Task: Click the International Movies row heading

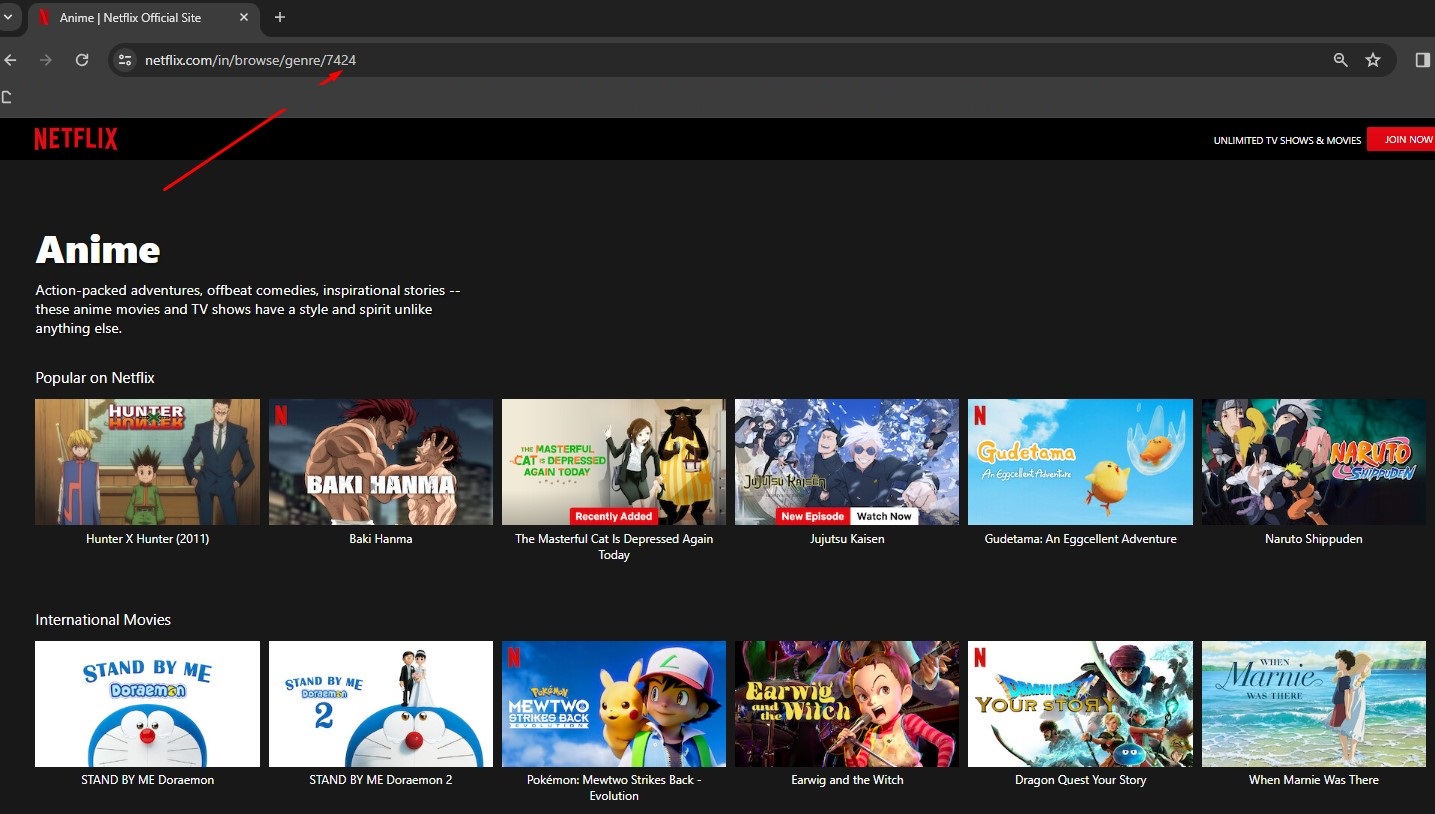Action: coord(103,620)
